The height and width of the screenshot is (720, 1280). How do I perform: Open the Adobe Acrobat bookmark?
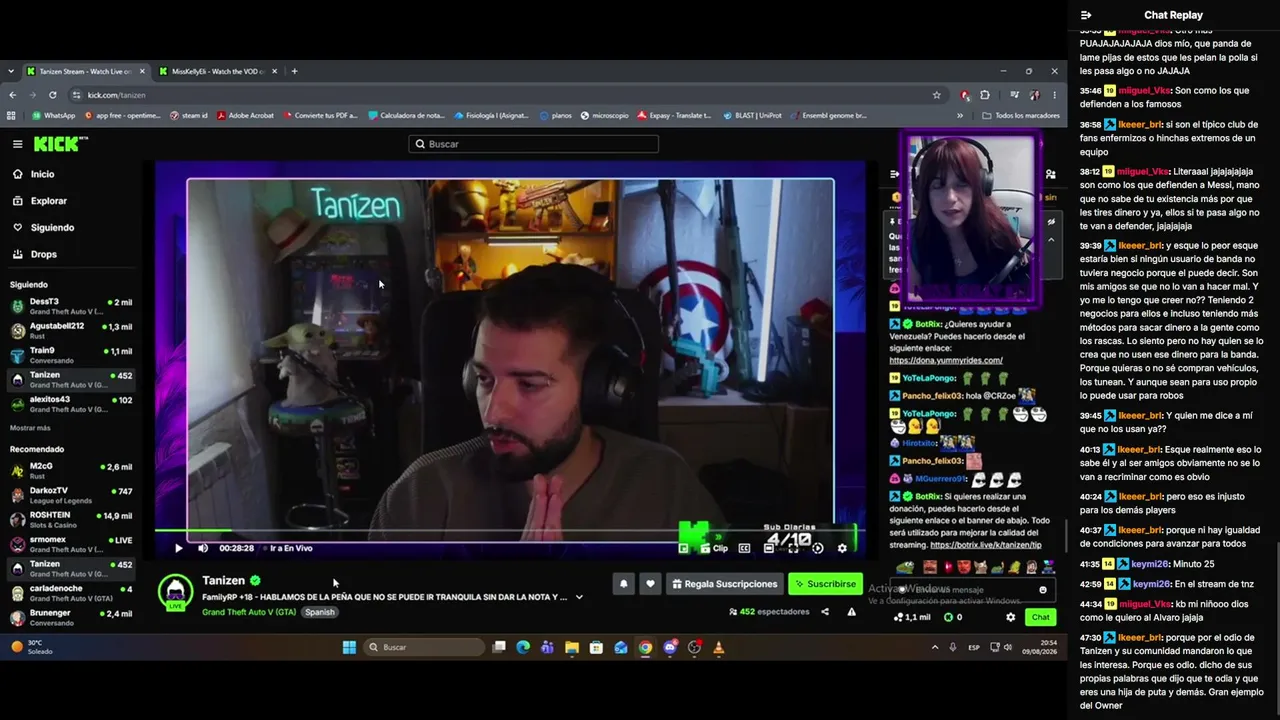point(246,116)
